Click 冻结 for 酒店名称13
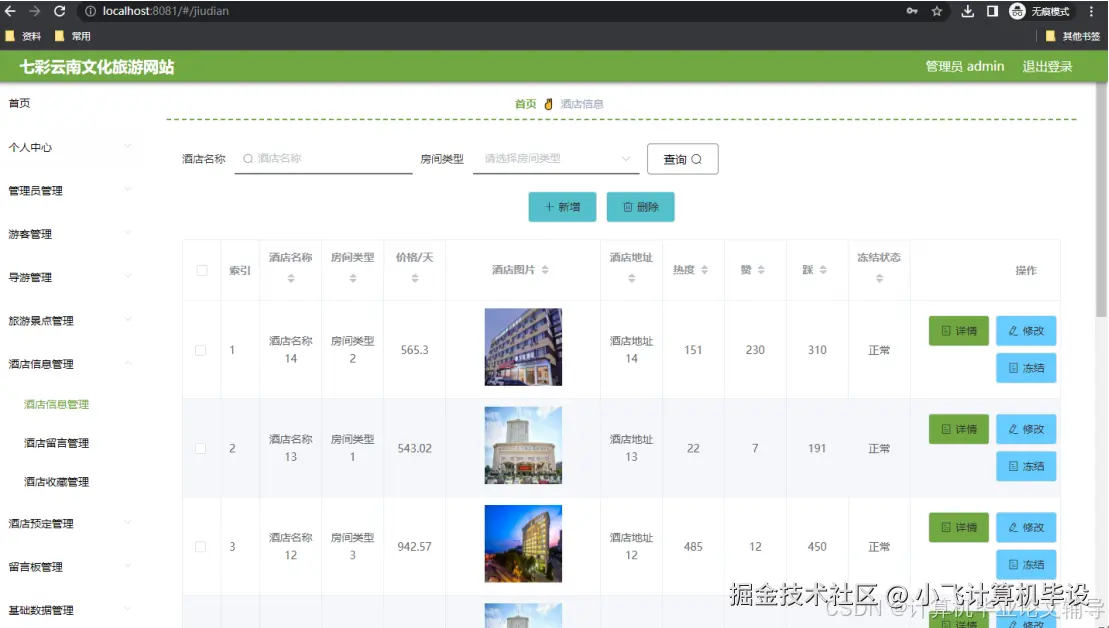This screenshot has height=628, width=1109. (x=1026, y=466)
